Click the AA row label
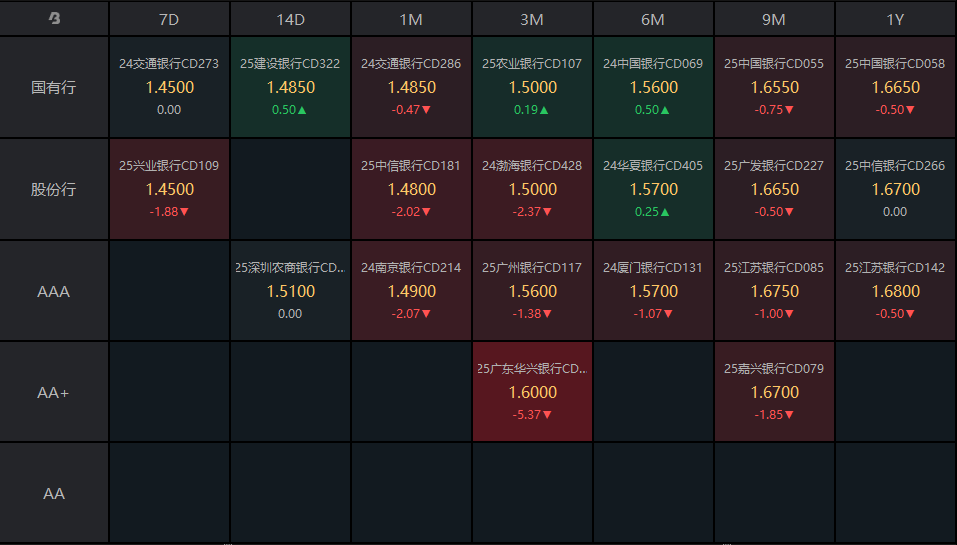Viewport: 957px width, 545px height. [x=54, y=493]
